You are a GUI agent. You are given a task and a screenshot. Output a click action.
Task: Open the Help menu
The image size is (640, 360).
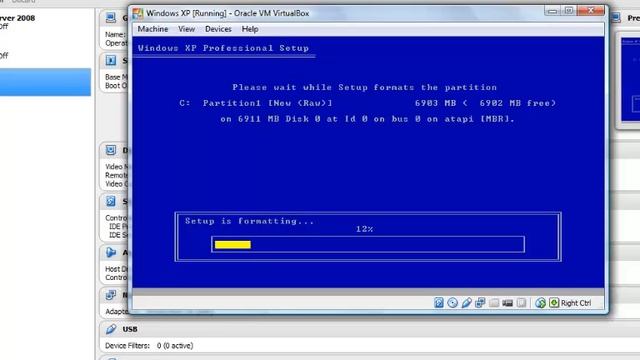[249, 29]
